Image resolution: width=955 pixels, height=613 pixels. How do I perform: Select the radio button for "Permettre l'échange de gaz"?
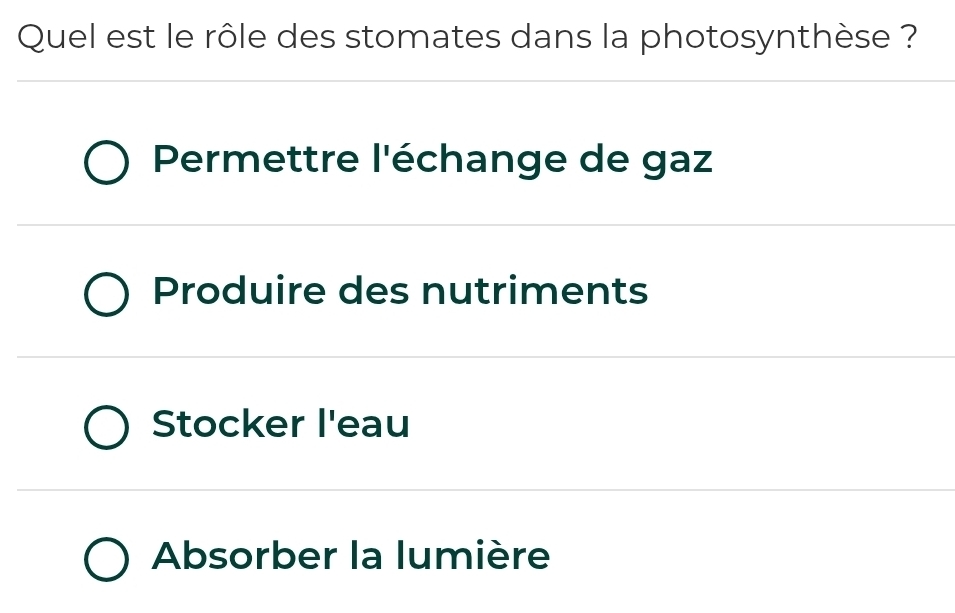[x=106, y=163]
